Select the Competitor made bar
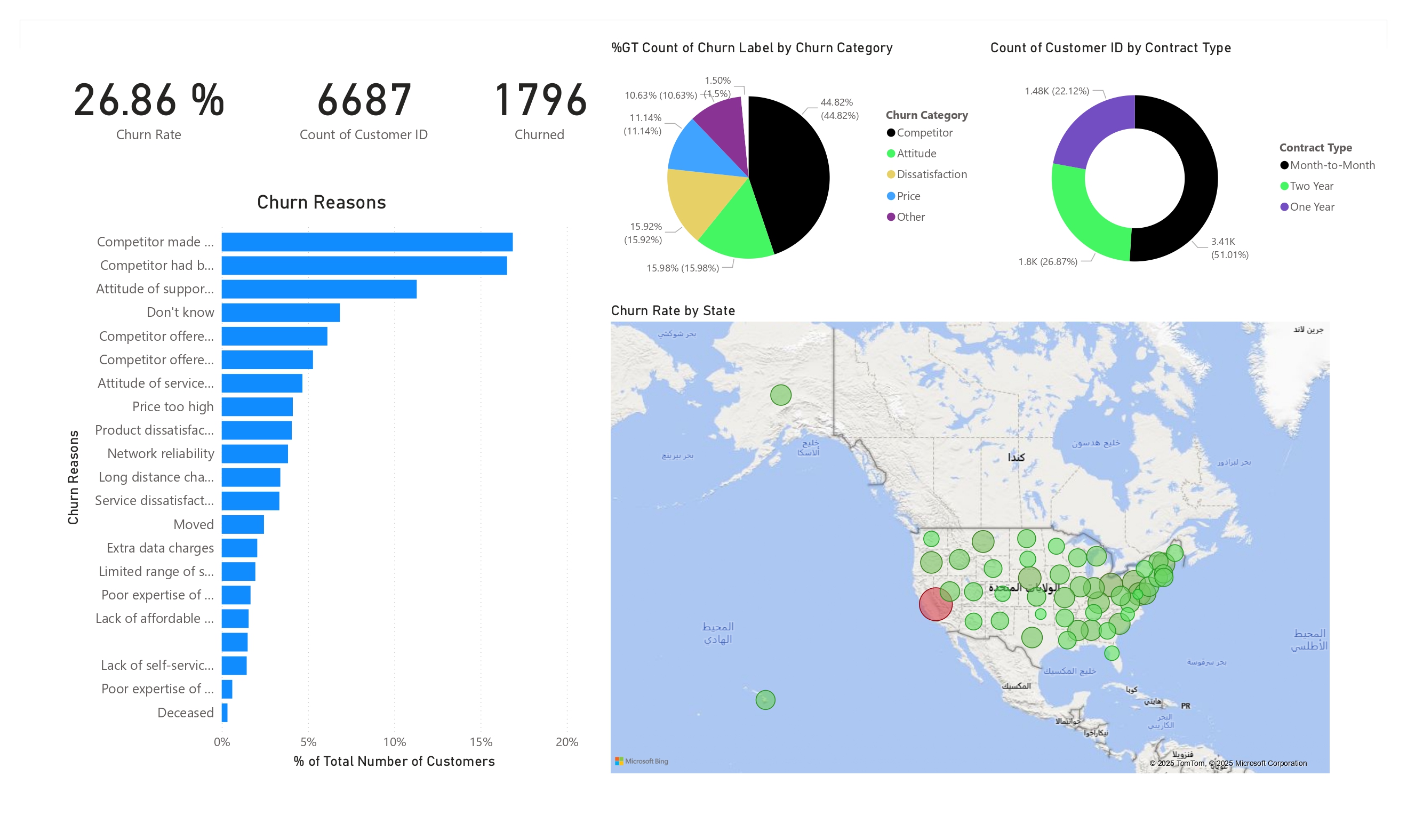Image resolution: width=1407 pixels, height=840 pixels. 367,242
